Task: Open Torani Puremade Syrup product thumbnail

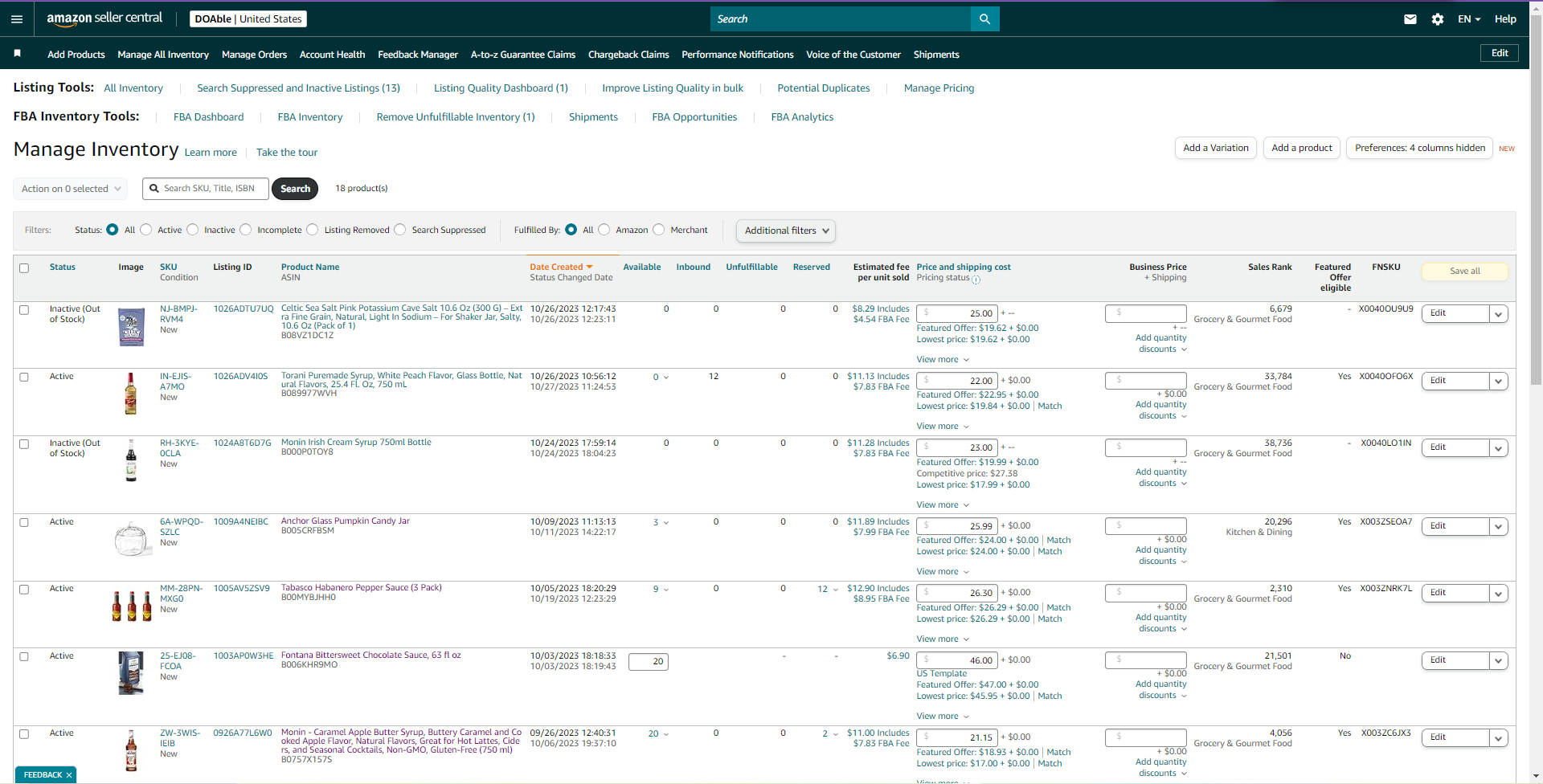Action: tap(131, 394)
